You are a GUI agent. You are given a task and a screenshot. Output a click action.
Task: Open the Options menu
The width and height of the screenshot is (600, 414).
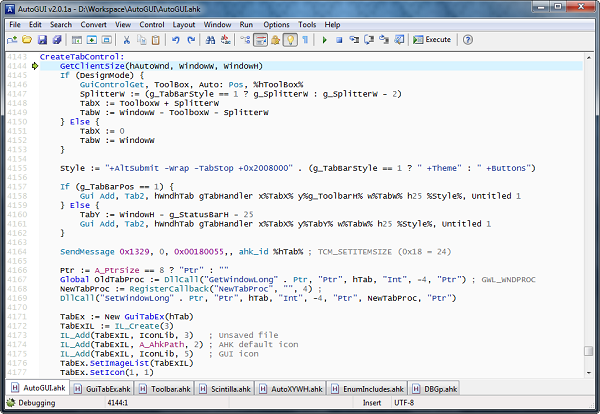pyautogui.click(x=276, y=23)
